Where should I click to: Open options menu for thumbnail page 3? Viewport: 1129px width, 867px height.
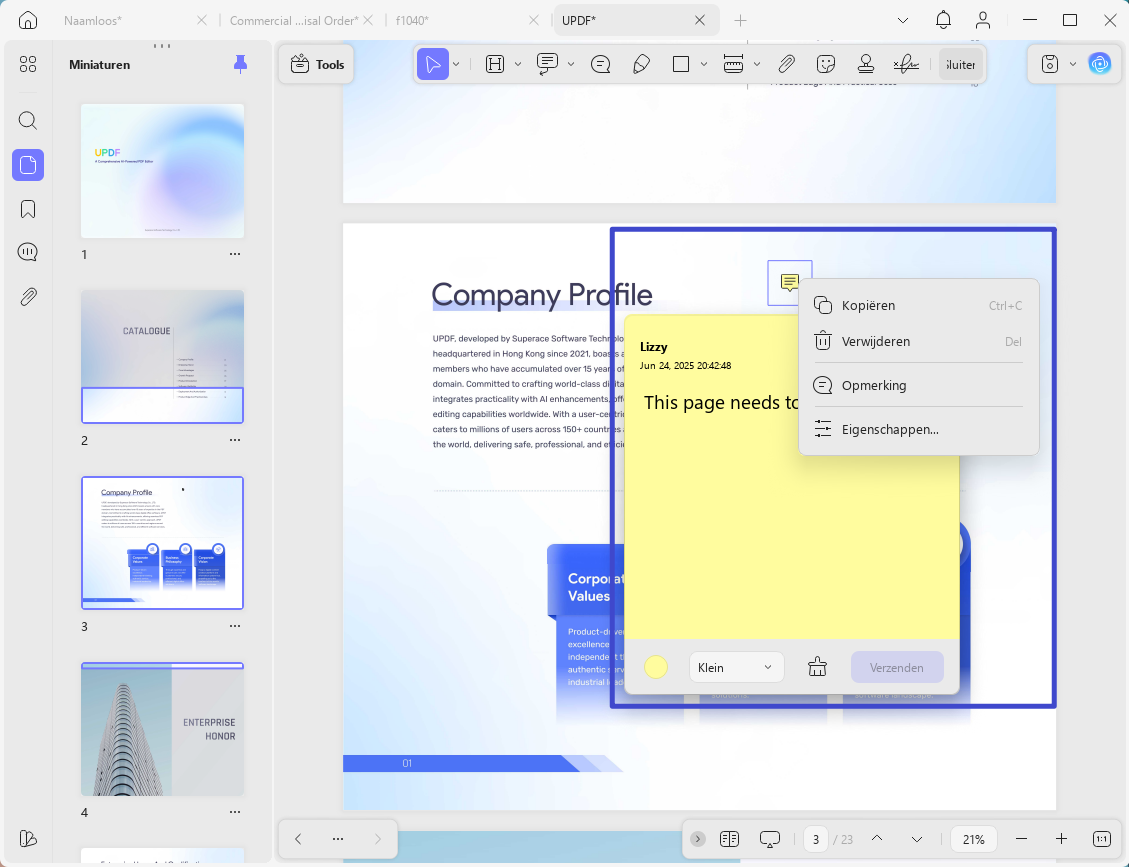[235, 626]
